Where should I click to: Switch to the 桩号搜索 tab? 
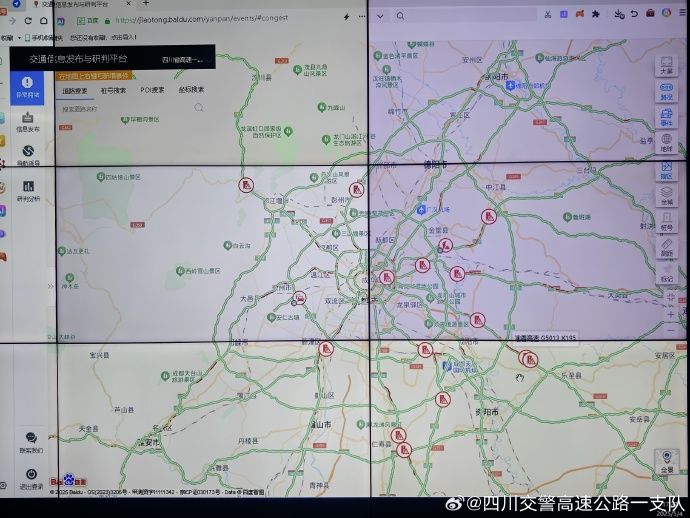114,90
